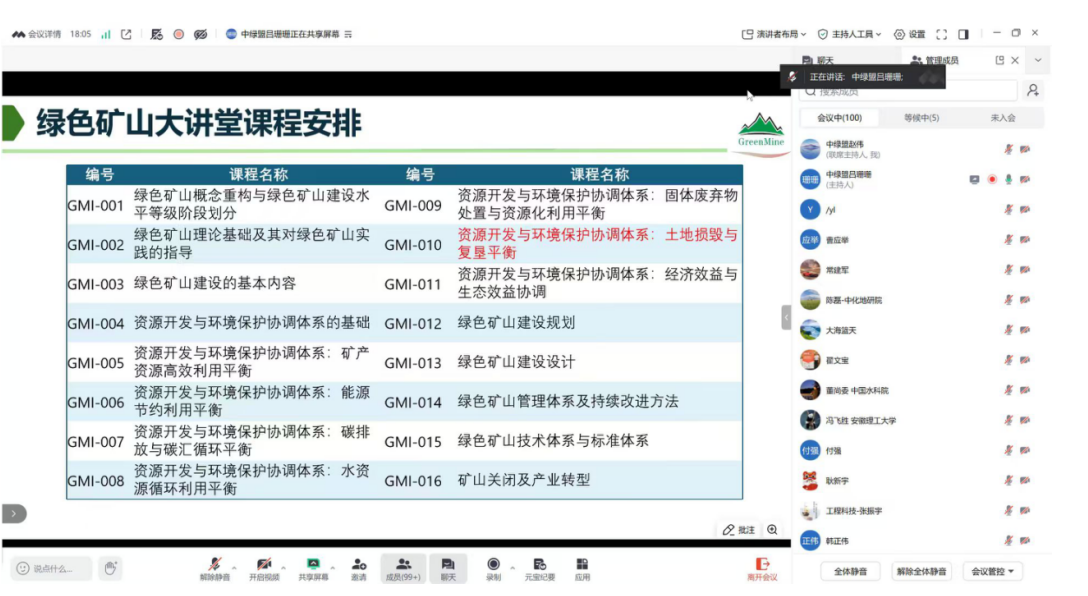This screenshot has width=1088, height=596.
Task: Toggle the 成员 members panel
Action: click(x=403, y=566)
